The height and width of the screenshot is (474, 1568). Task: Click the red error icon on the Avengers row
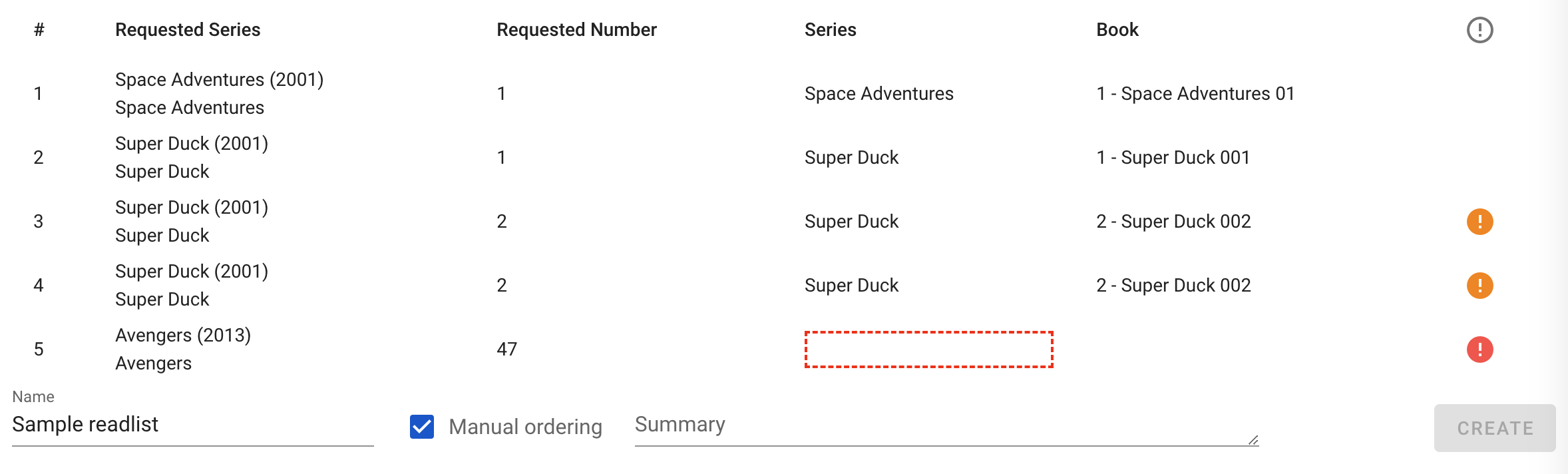click(x=1479, y=350)
